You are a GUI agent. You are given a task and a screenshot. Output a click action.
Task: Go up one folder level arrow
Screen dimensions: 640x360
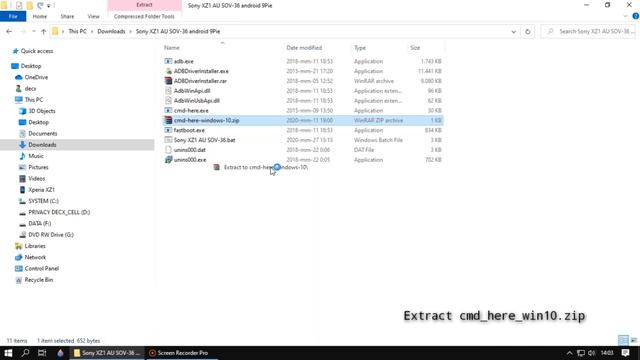point(43,31)
